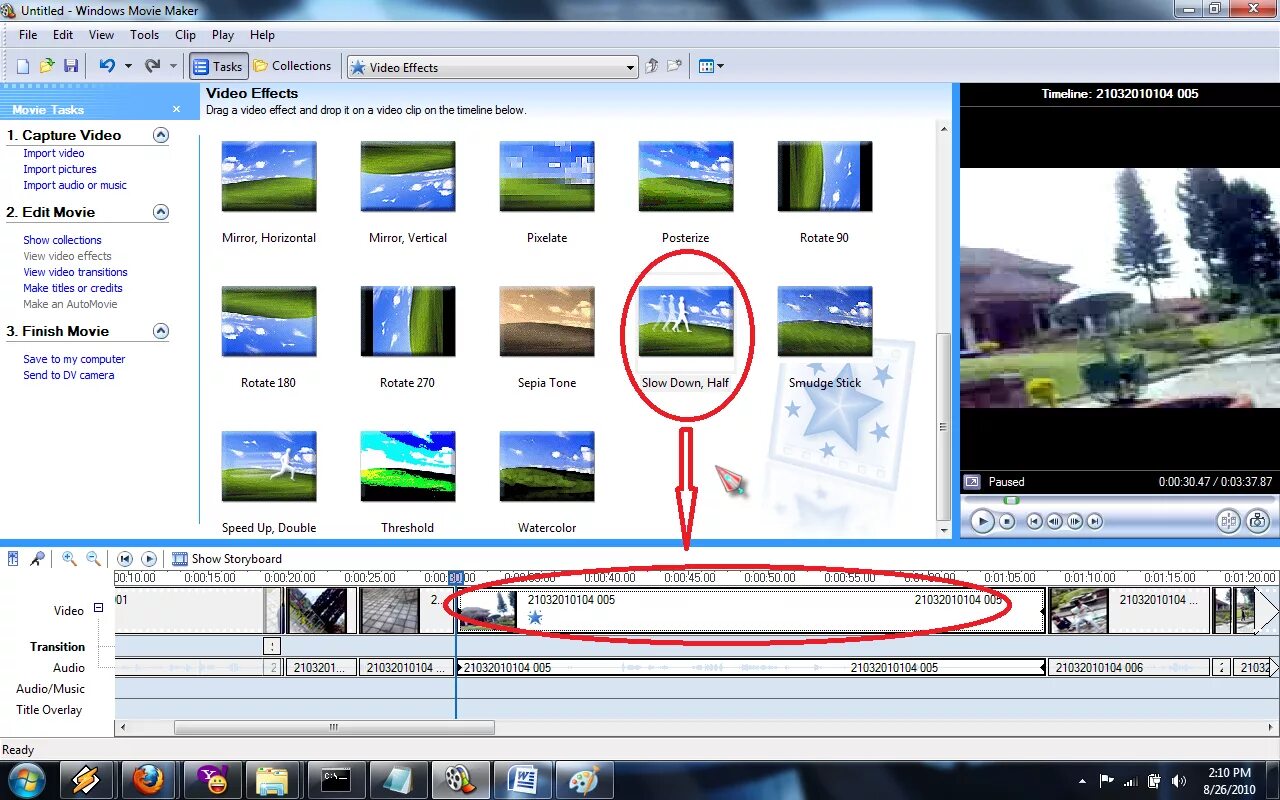Save project with the floppy disk icon
This screenshot has width=1280, height=800.
pyautogui.click(x=71, y=66)
